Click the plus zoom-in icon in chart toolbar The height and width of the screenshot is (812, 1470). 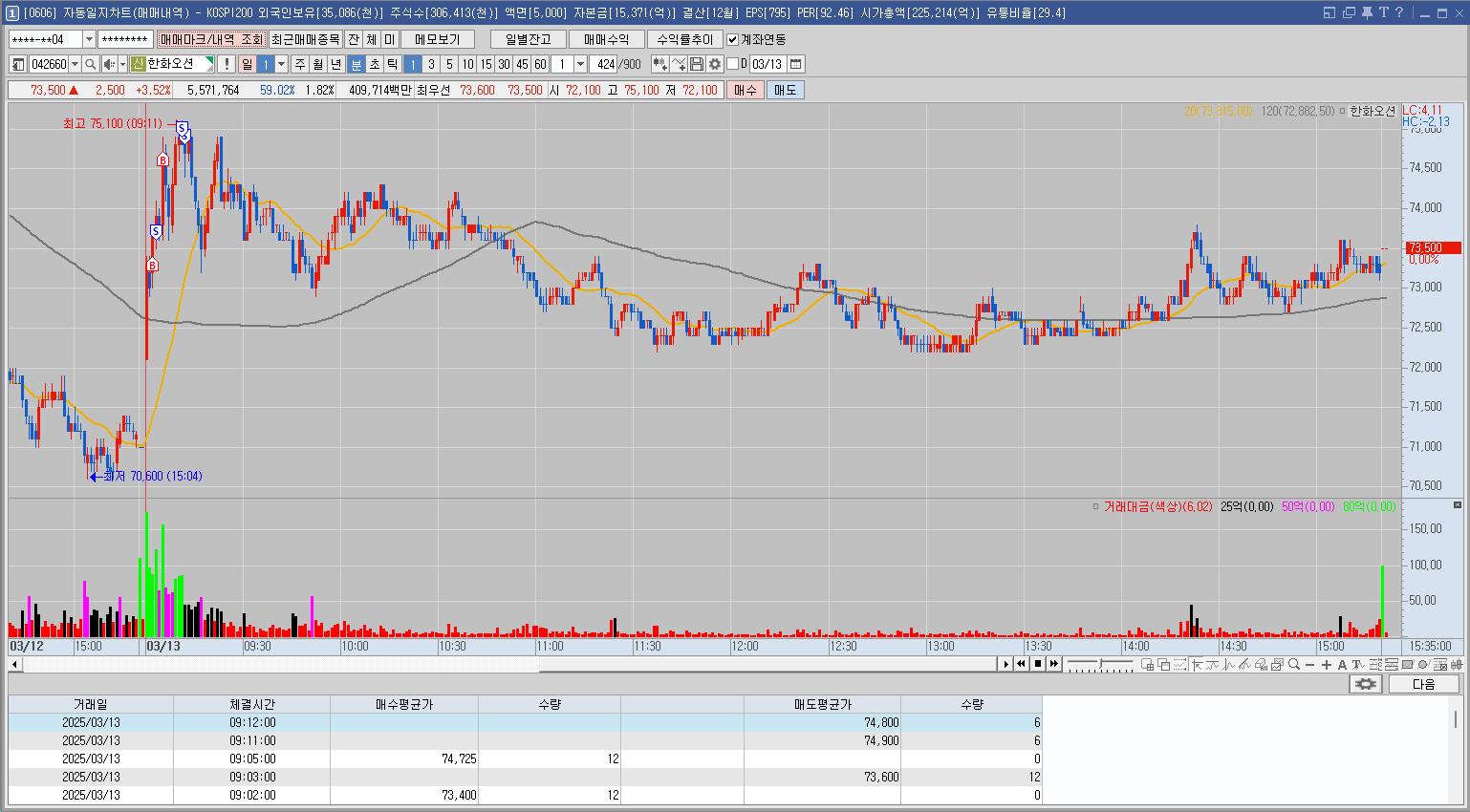[x=1327, y=665]
